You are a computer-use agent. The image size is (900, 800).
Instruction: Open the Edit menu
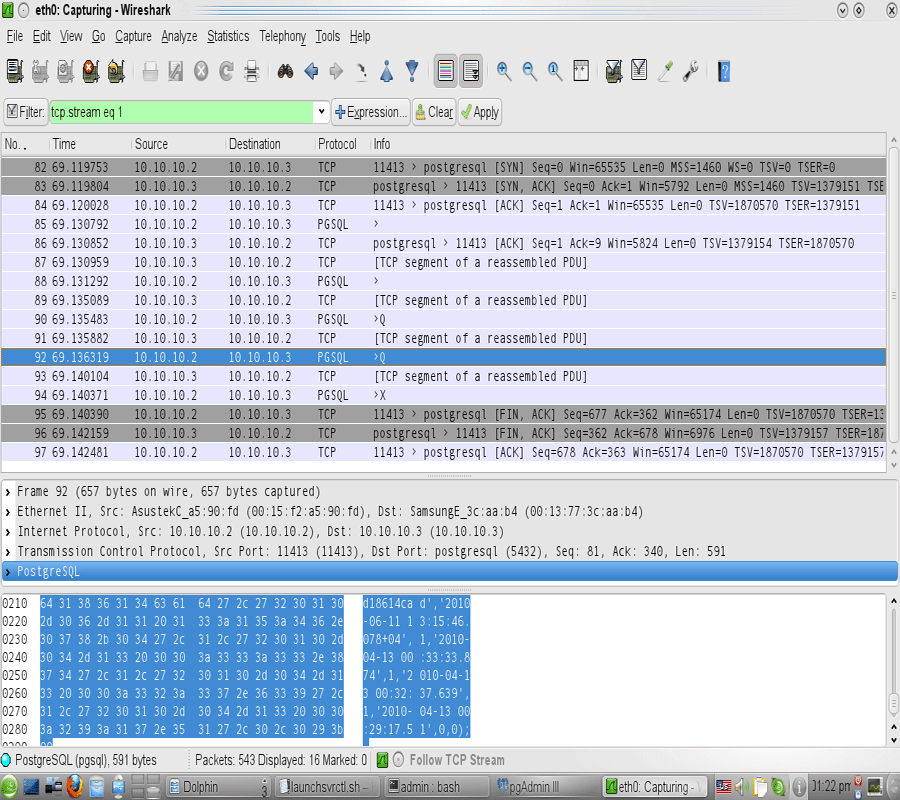41,36
